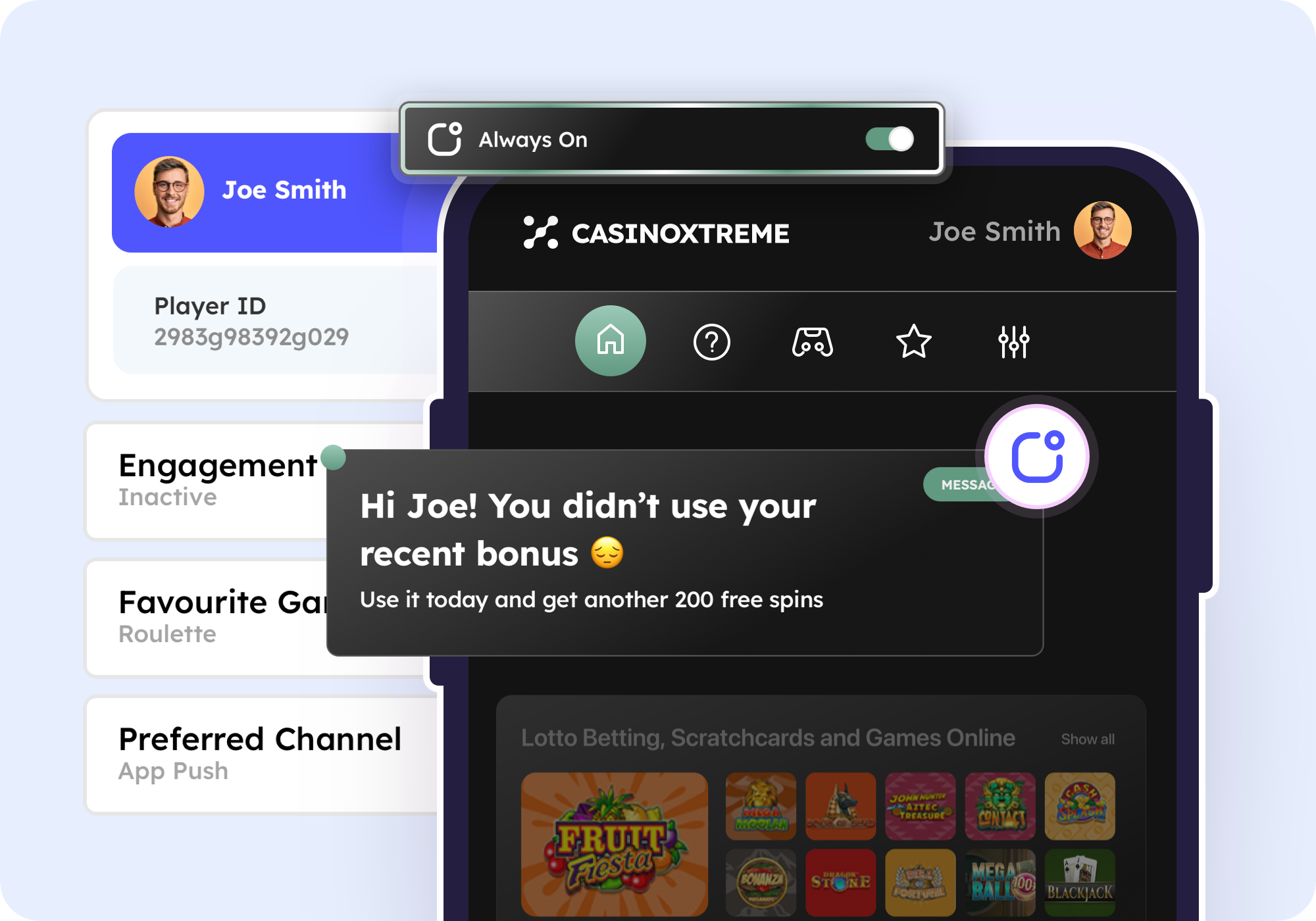This screenshot has width=1316, height=921.
Task: Click the Always On notification icon
Action: click(x=445, y=139)
